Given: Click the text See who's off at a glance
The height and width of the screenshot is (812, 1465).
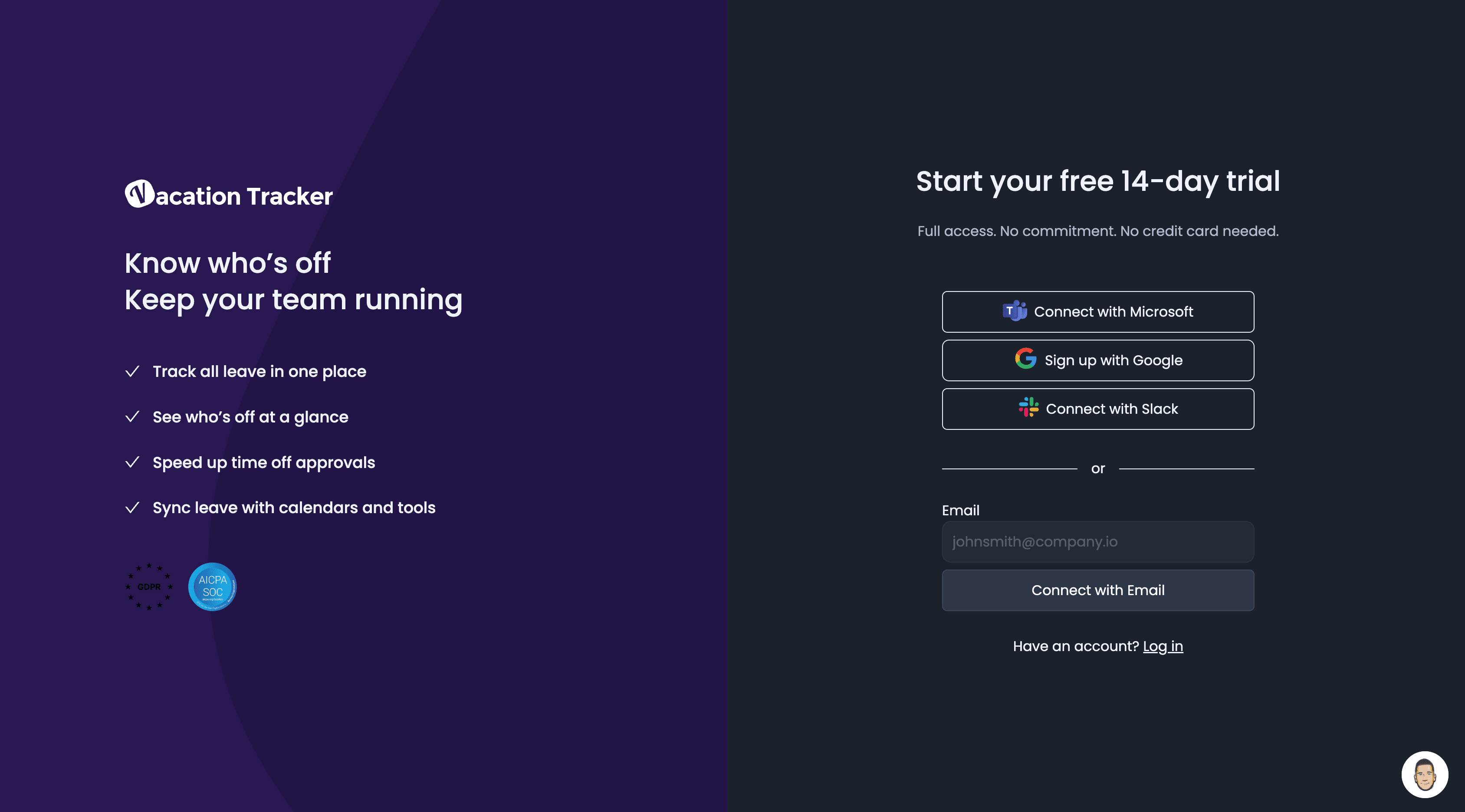Looking at the screenshot, I should click(250, 417).
